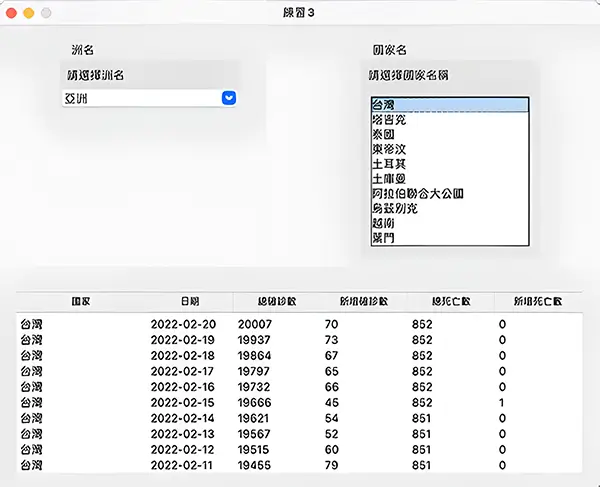Click the 新增死亡數 column header

point(538,301)
